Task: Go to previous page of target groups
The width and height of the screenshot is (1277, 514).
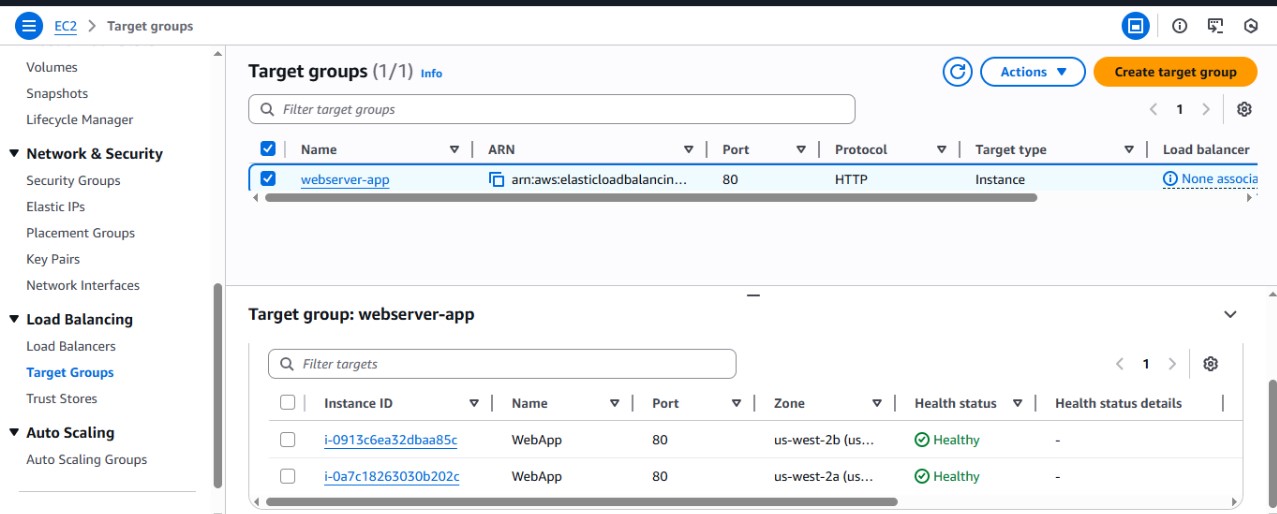Action: pyautogui.click(x=1153, y=109)
